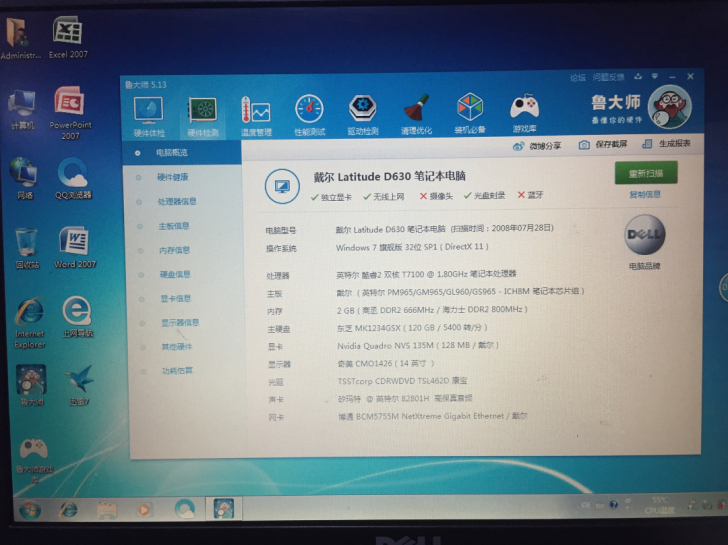The width and height of the screenshot is (728, 545).
Task: Open 问题反馈 feedback link
Action: pyautogui.click(x=608, y=77)
